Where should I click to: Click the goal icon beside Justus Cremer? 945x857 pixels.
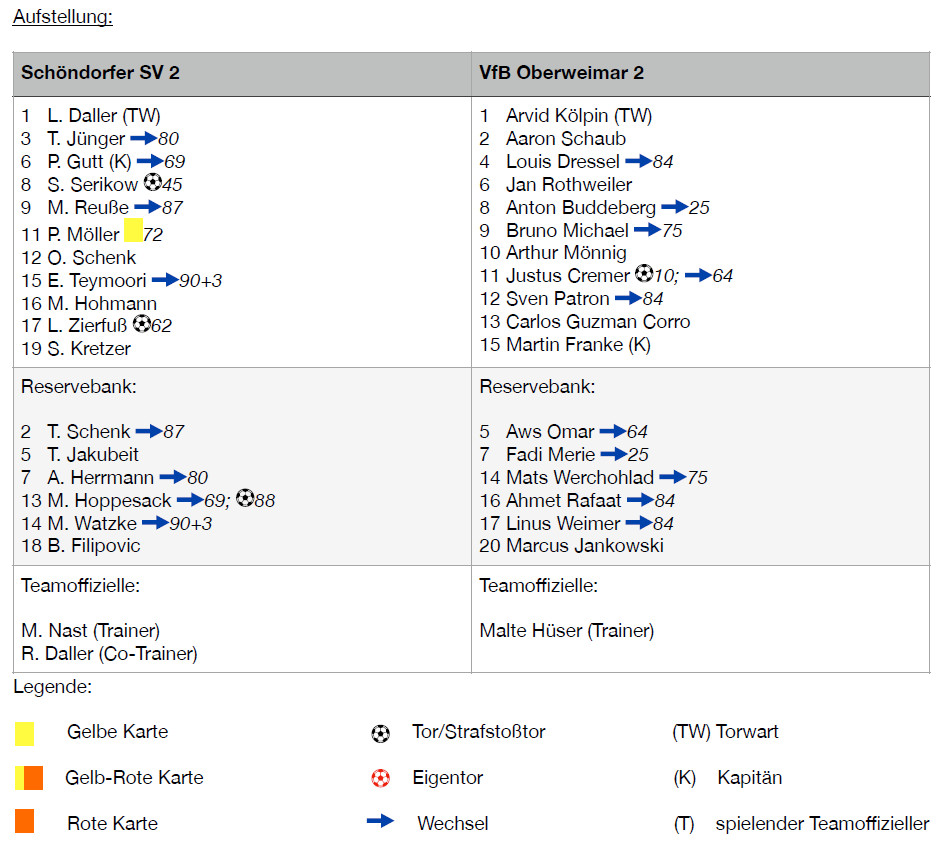[x=644, y=273]
